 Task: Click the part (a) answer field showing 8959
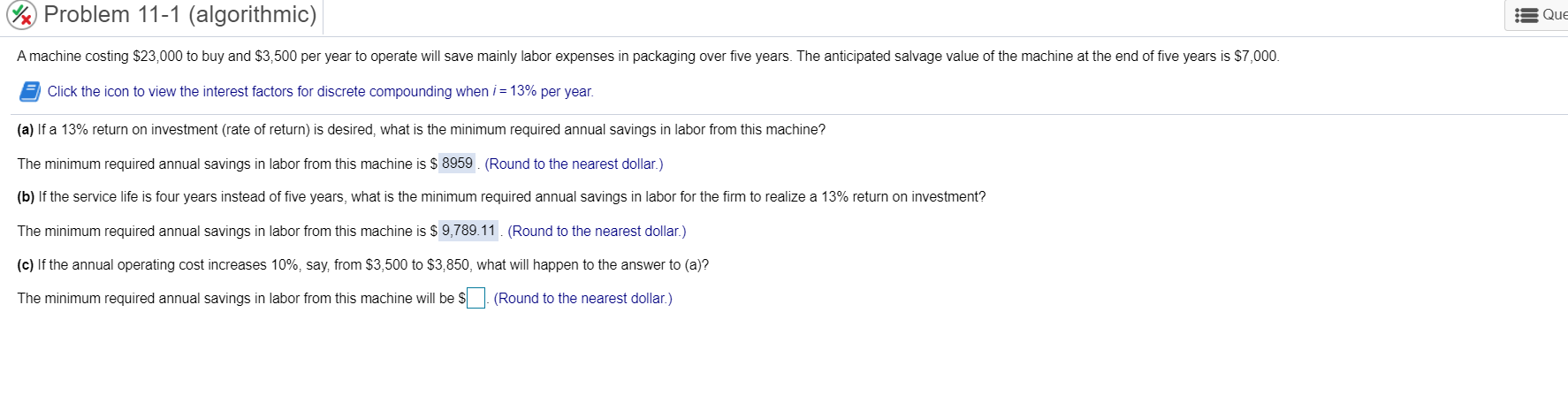click(457, 164)
